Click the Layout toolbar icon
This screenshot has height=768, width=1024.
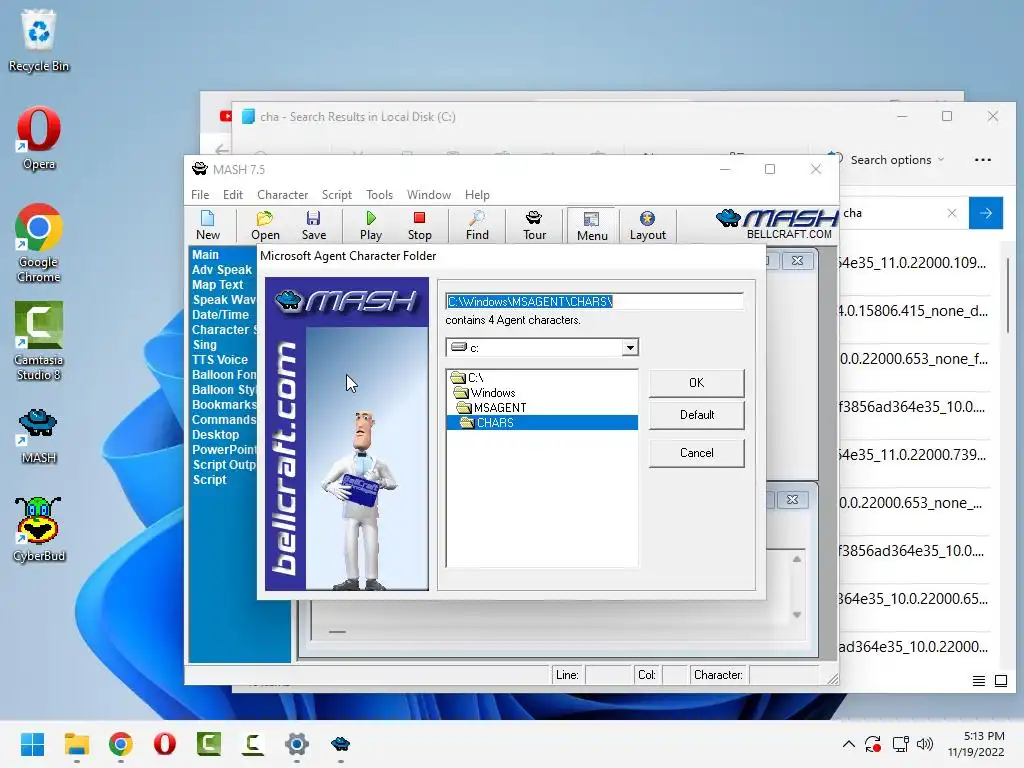647,225
